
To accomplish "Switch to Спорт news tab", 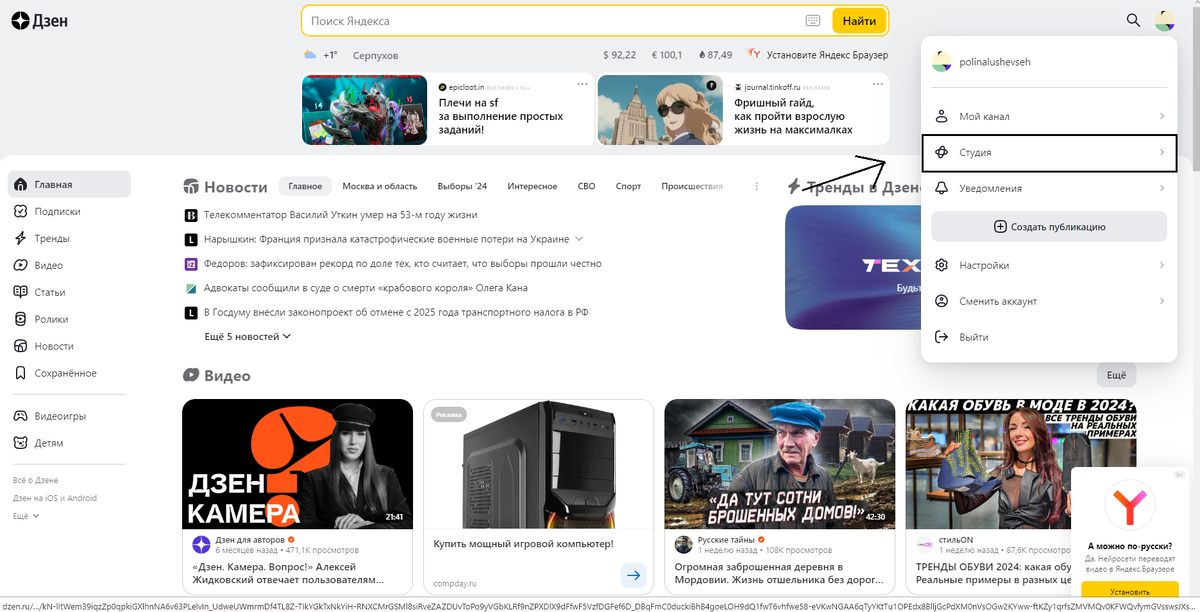I will pos(628,186).
